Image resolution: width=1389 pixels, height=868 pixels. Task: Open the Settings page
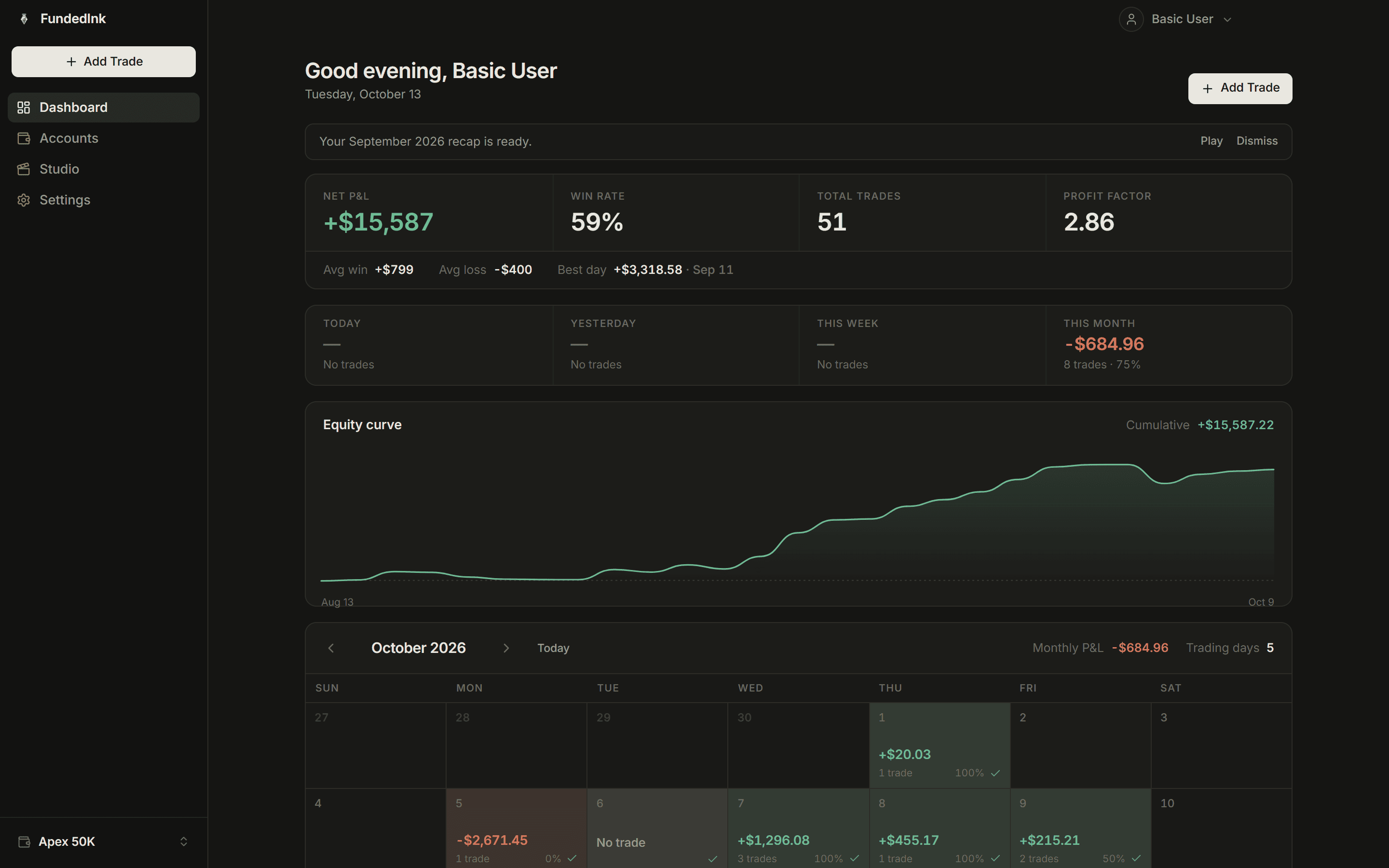pos(104,200)
